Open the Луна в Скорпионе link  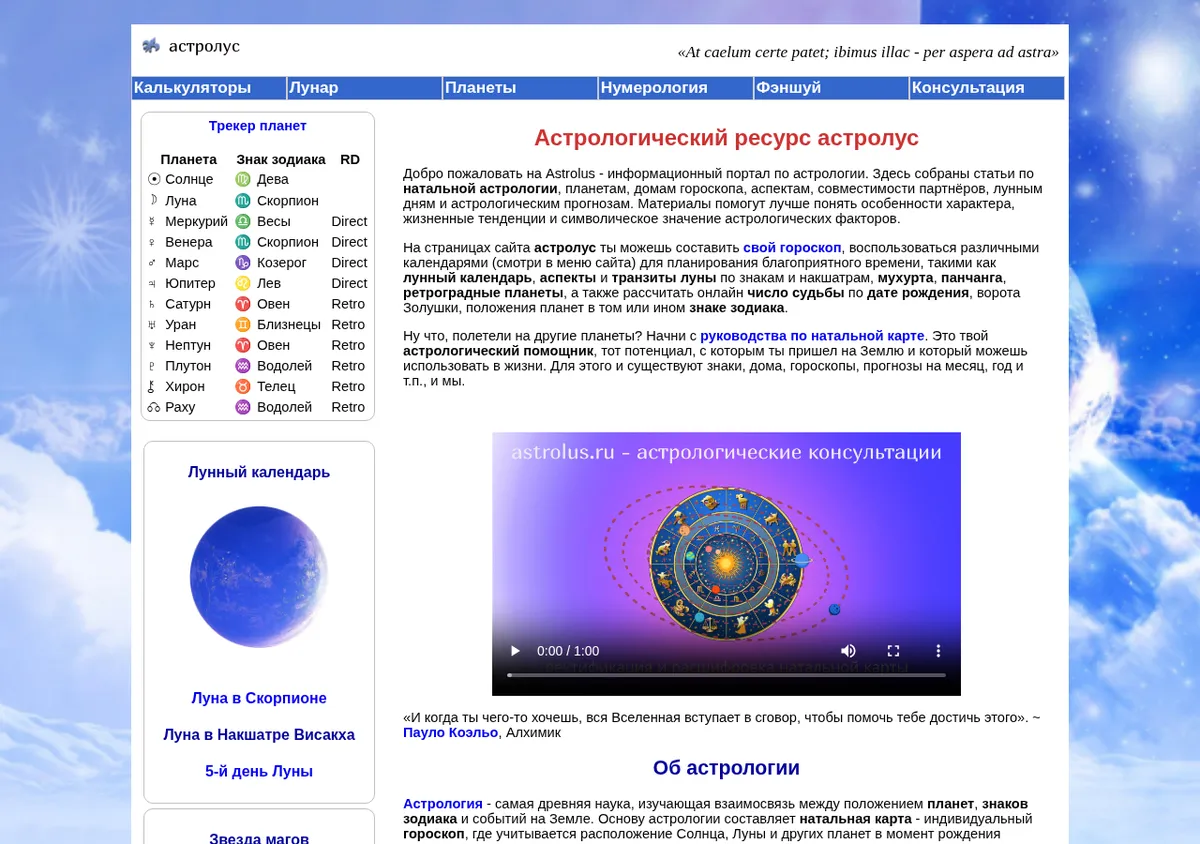click(x=259, y=698)
